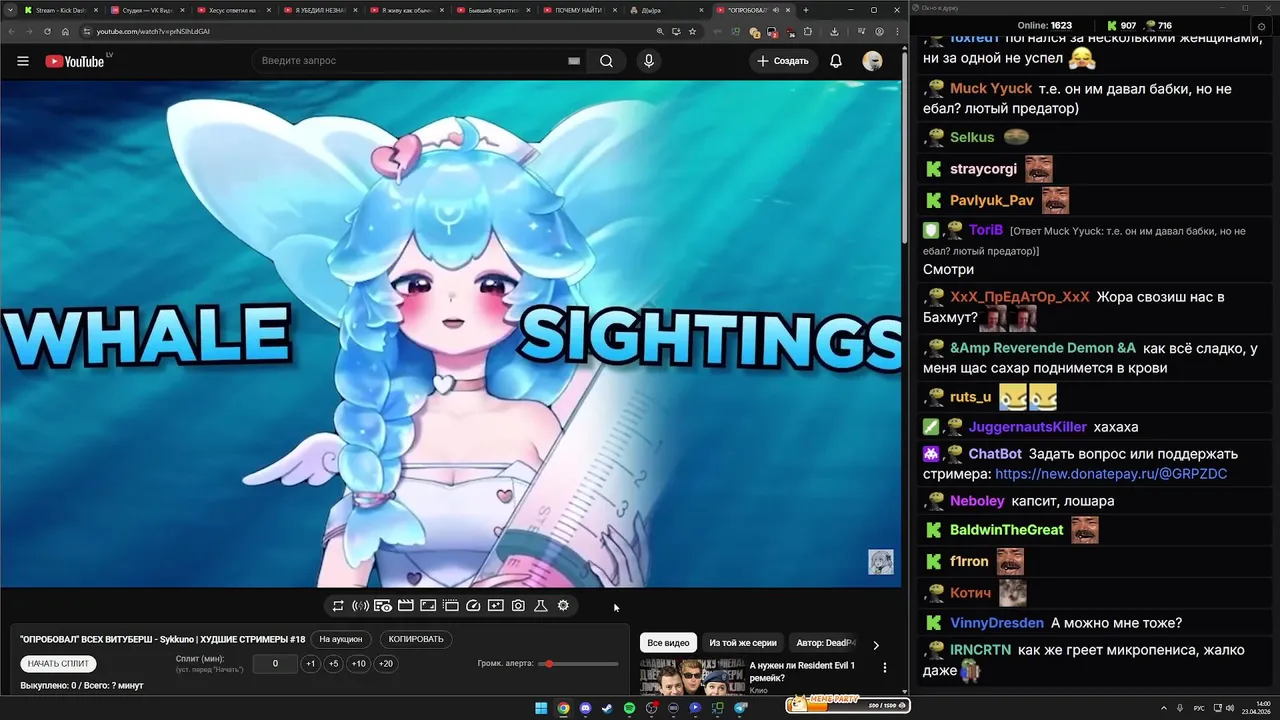
Task: Open chat window settings gear icon
Action: [x=1261, y=27]
